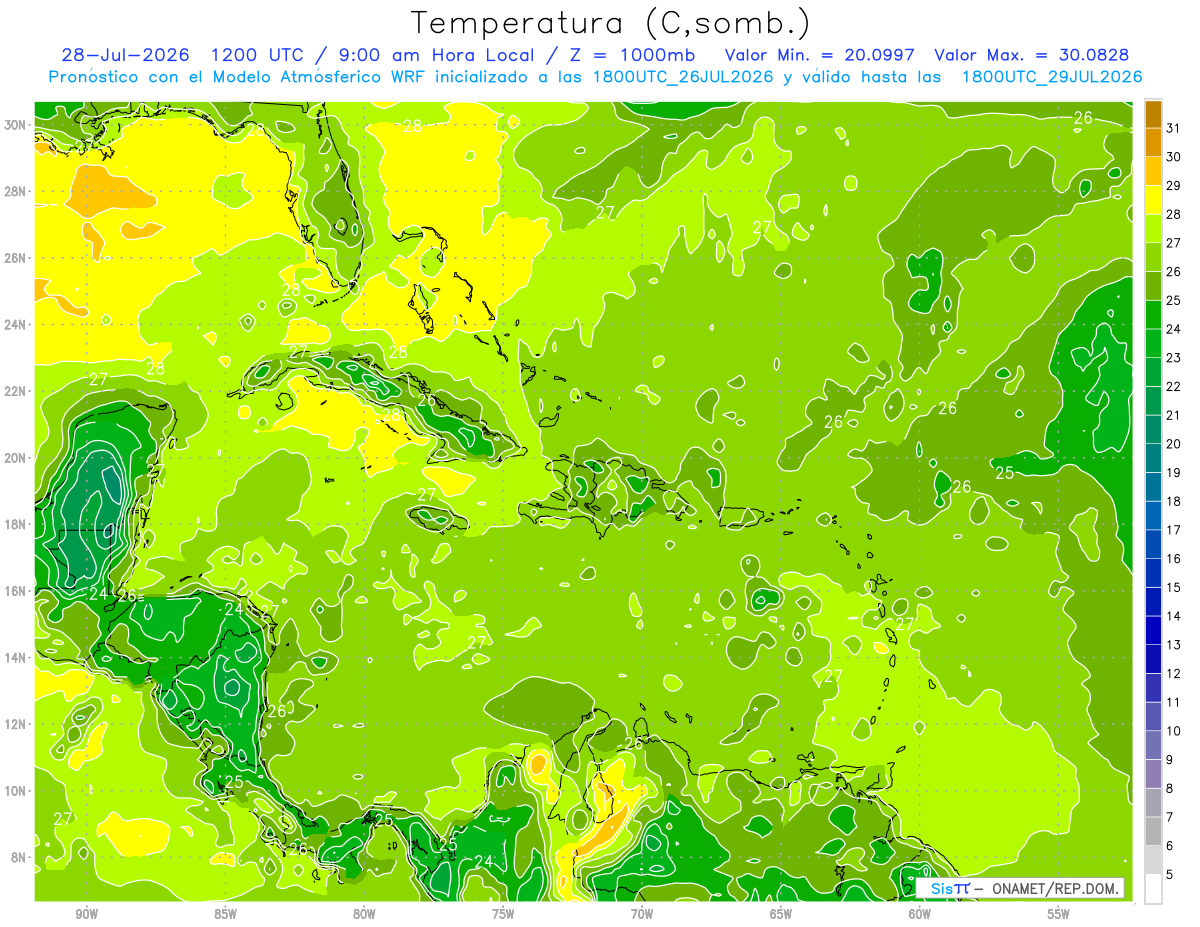The height and width of the screenshot is (927, 1200).
Task: Click the "80W" longitude axis label
Action: tap(364, 914)
